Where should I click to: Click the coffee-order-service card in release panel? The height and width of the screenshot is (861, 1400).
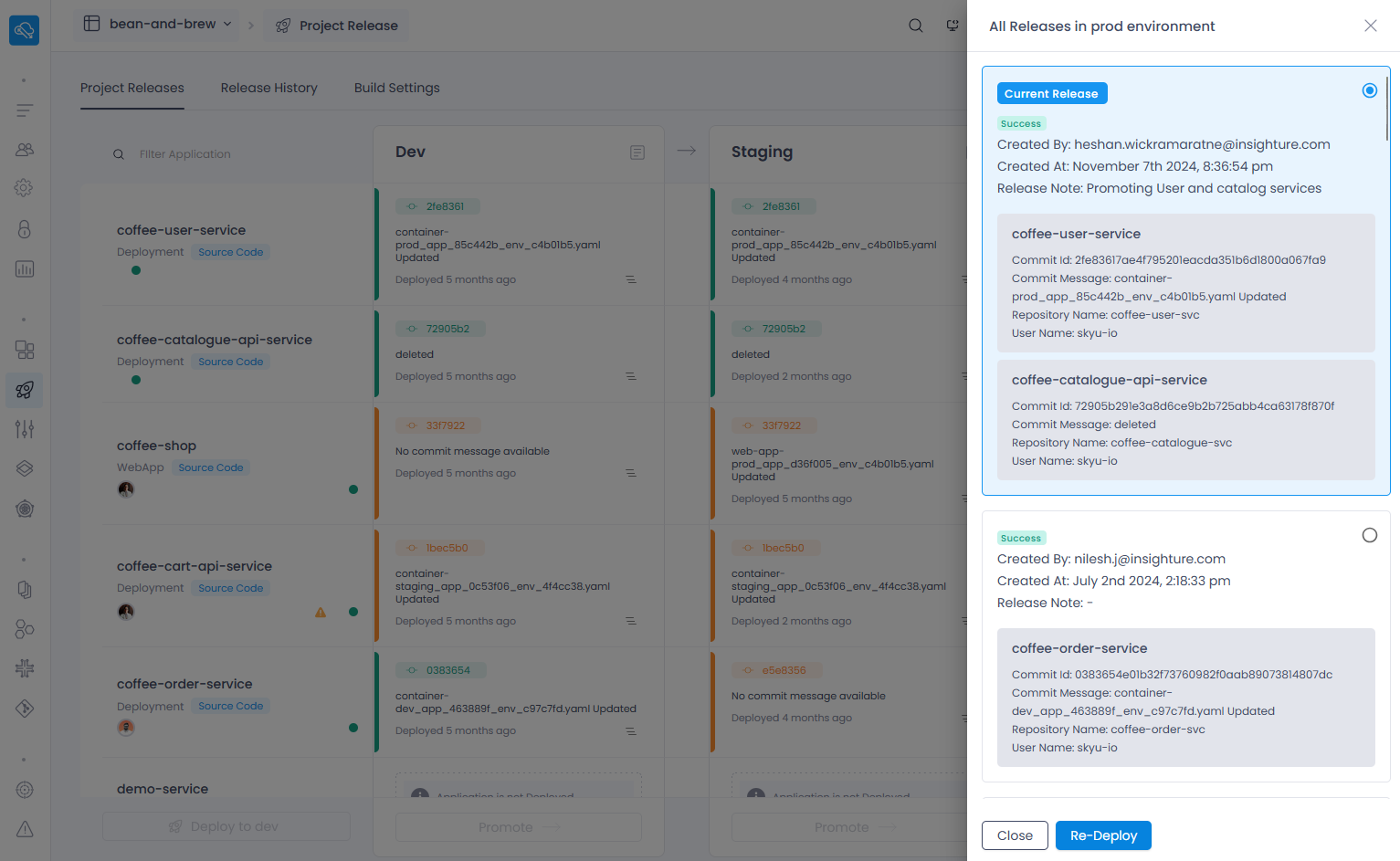[1186, 698]
